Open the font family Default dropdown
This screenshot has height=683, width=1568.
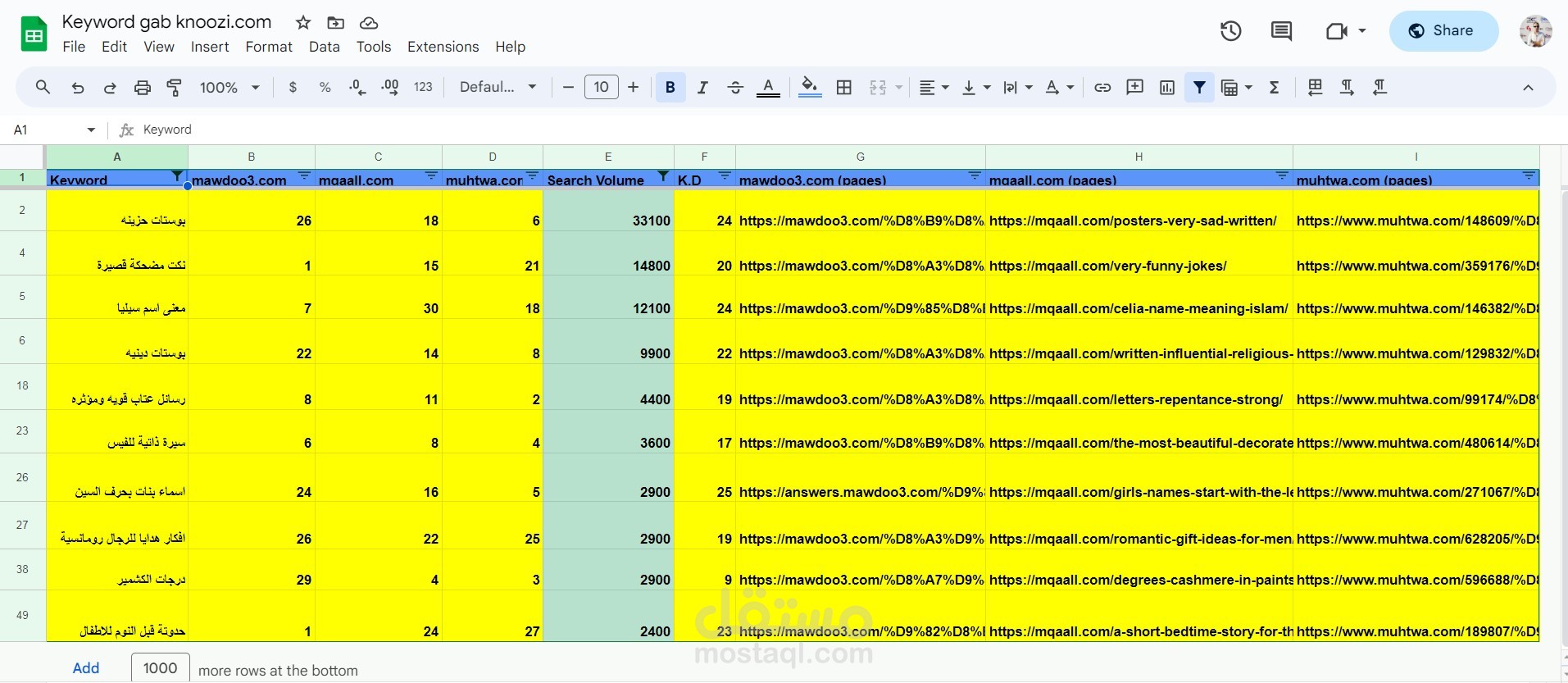[x=498, y=87]
